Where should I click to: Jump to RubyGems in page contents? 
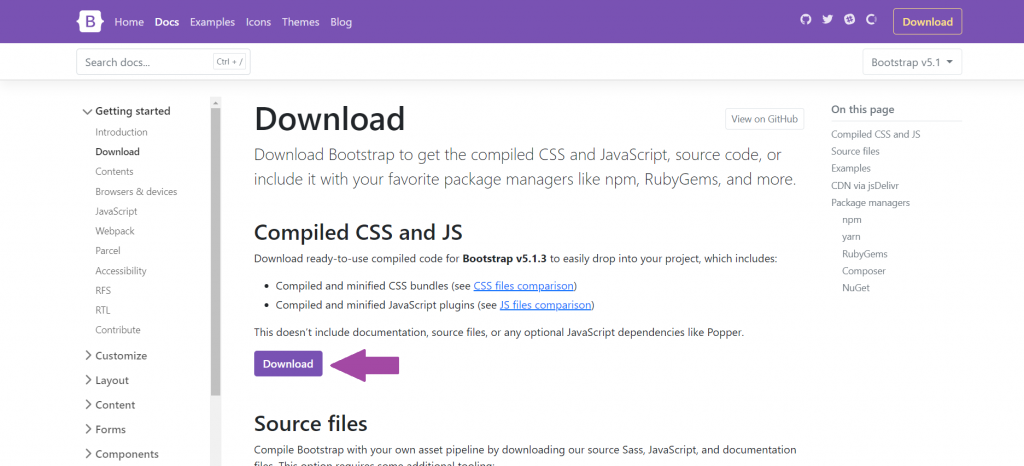click(865, 254)
